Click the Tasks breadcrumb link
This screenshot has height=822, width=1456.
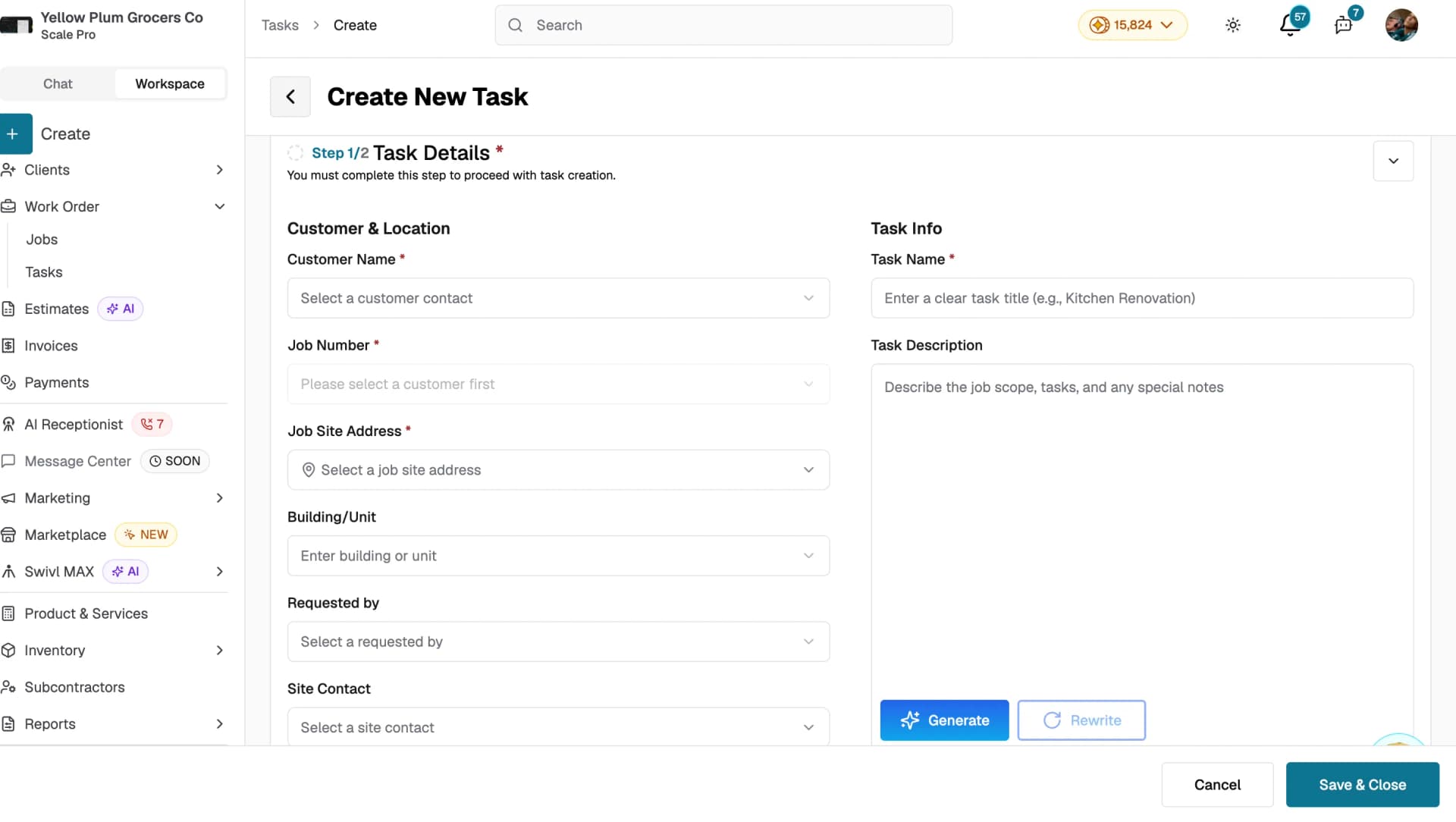[x=280, y=25]
